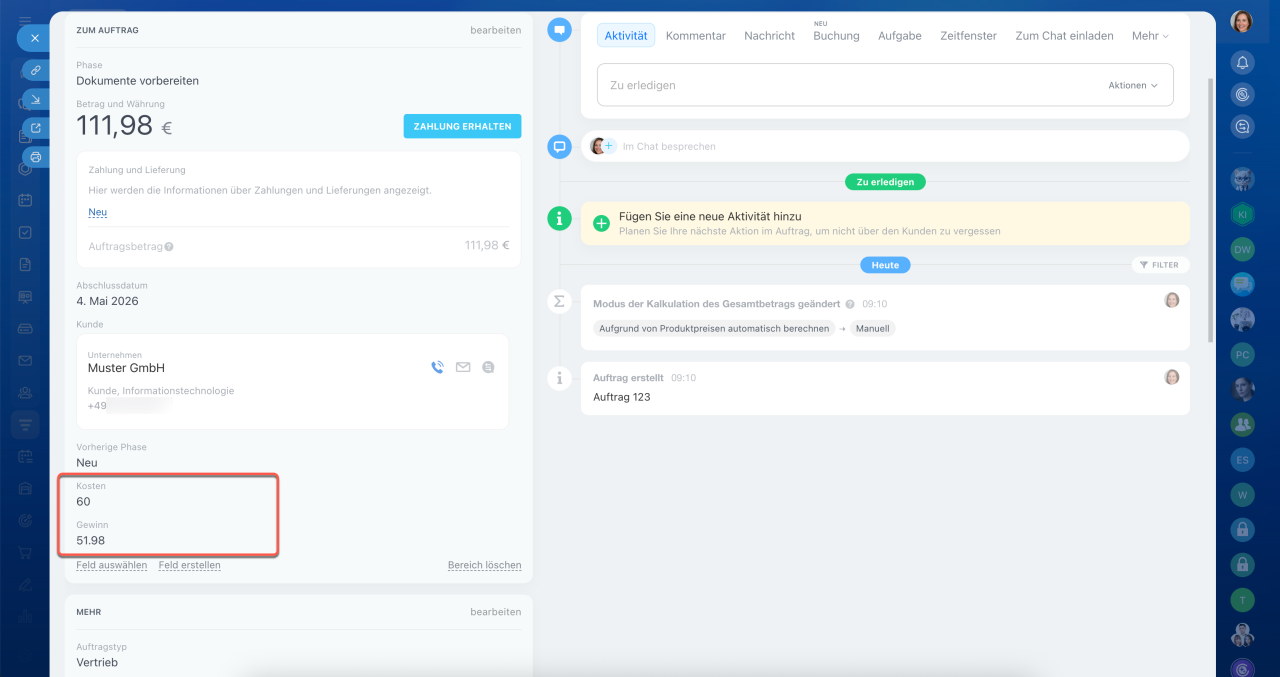Open the timeline Filter
The image size is (1280, 677).
point(1160,265)
